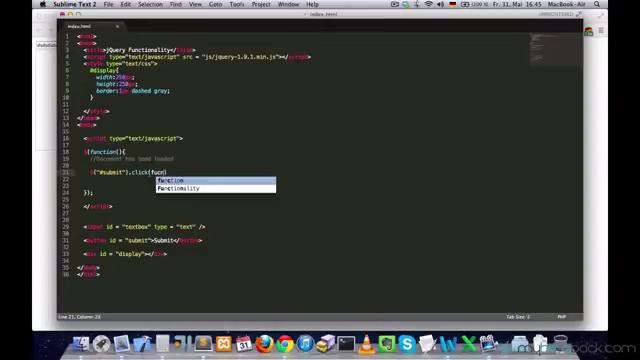Click the date and time in menu bar
The height and width of the screenshot is (360, 640).
[517, 4]
